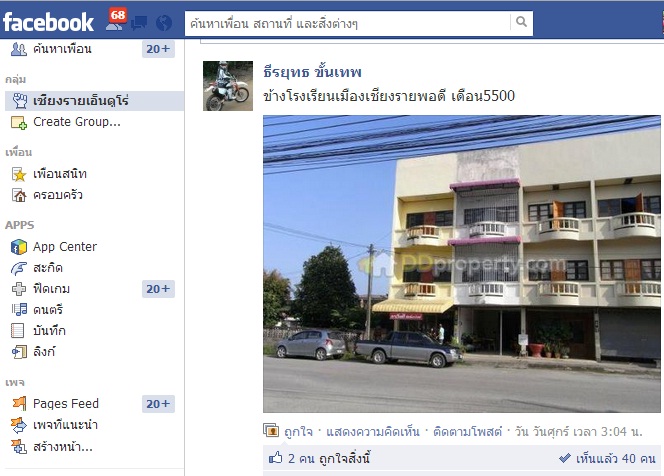Click the search magnifier button
The width and height of the screenshot is (664, 476).
(521, 22)
